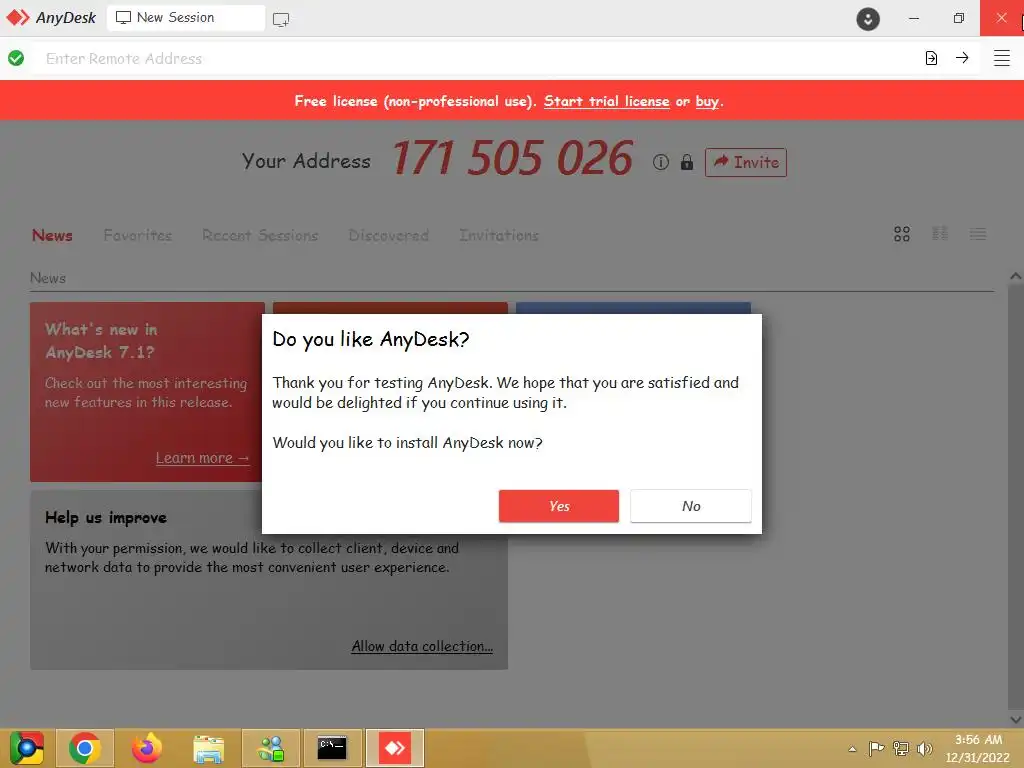Screen dimensions: 1024x768
Task: Click the taskbar clock showing 3:56 AM
Action: click(x=978, y=748)
